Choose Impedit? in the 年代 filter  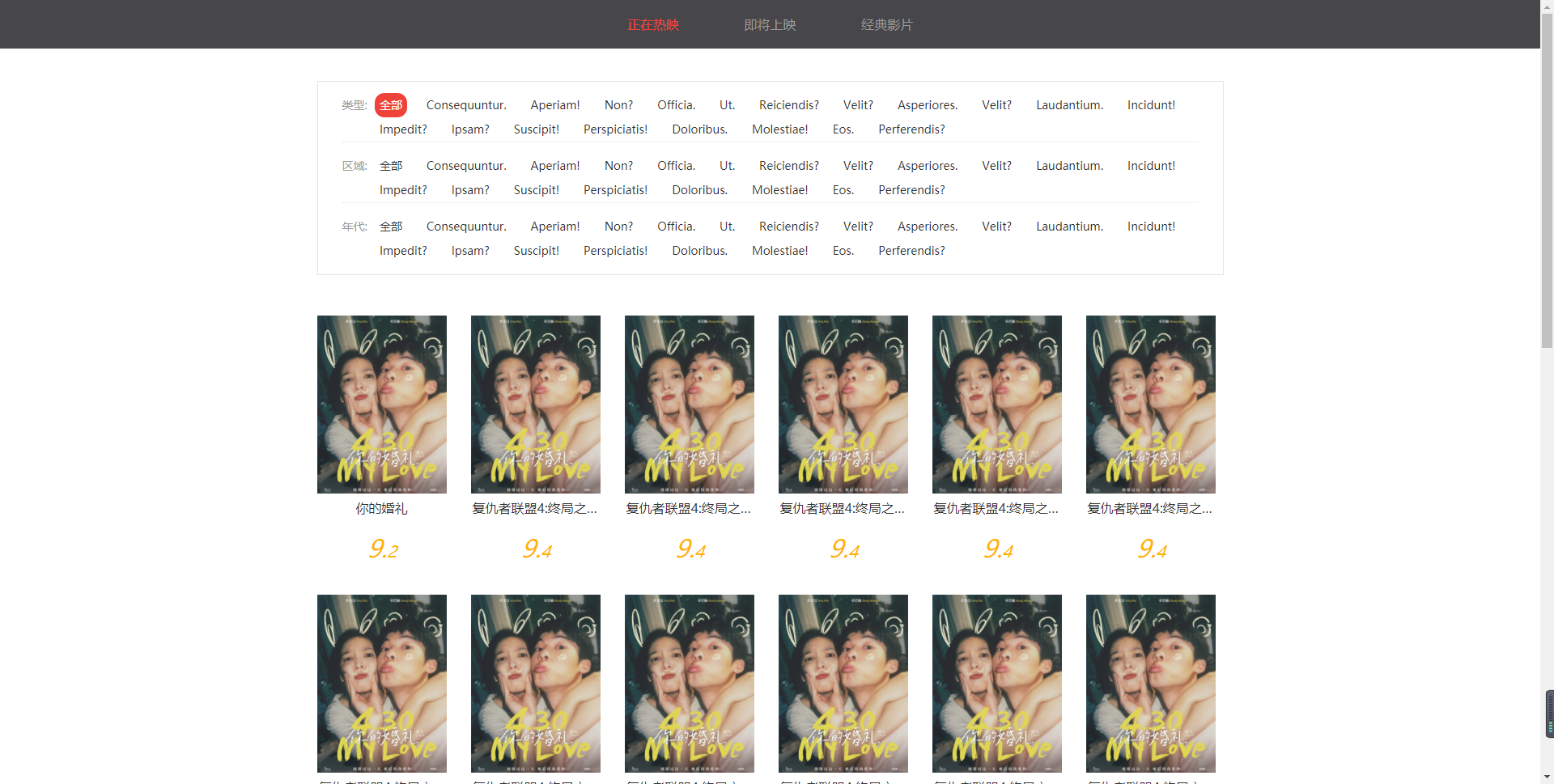pos(403,251)
